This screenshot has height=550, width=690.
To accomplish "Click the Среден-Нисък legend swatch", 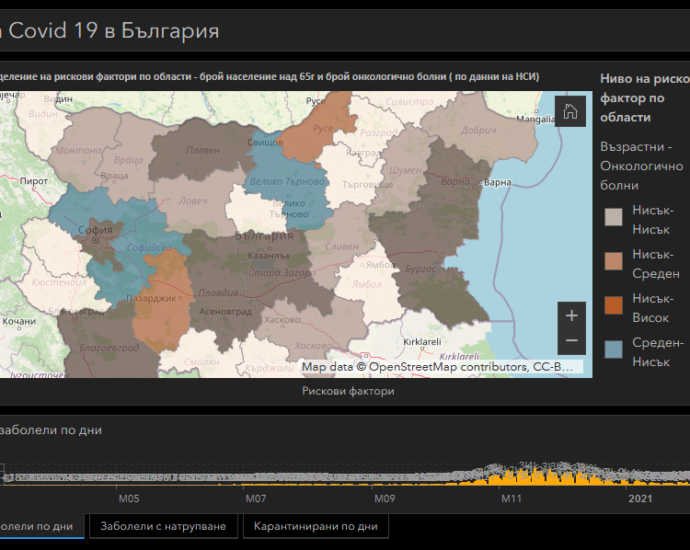I will pos(613,349).
